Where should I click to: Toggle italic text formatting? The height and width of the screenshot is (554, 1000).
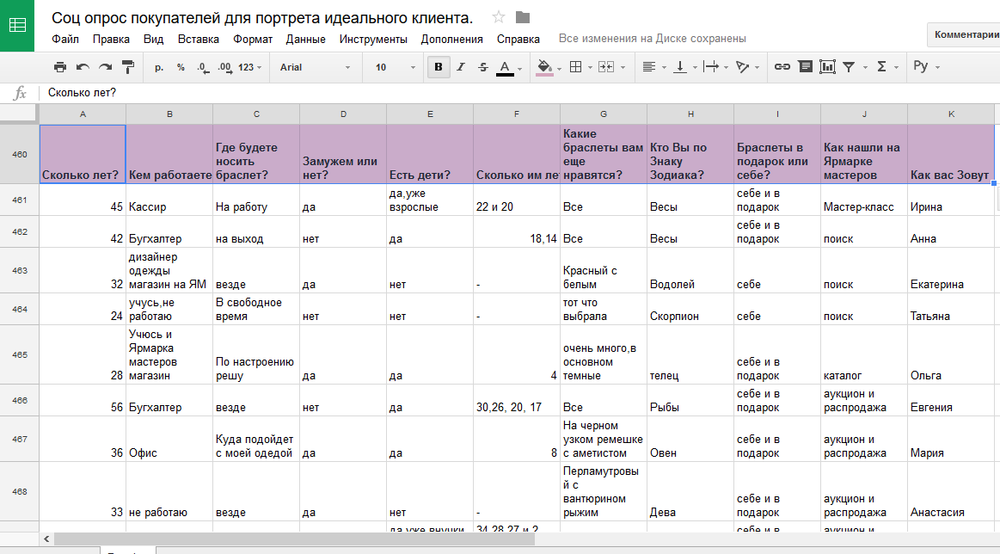click(x=461, y=67)
